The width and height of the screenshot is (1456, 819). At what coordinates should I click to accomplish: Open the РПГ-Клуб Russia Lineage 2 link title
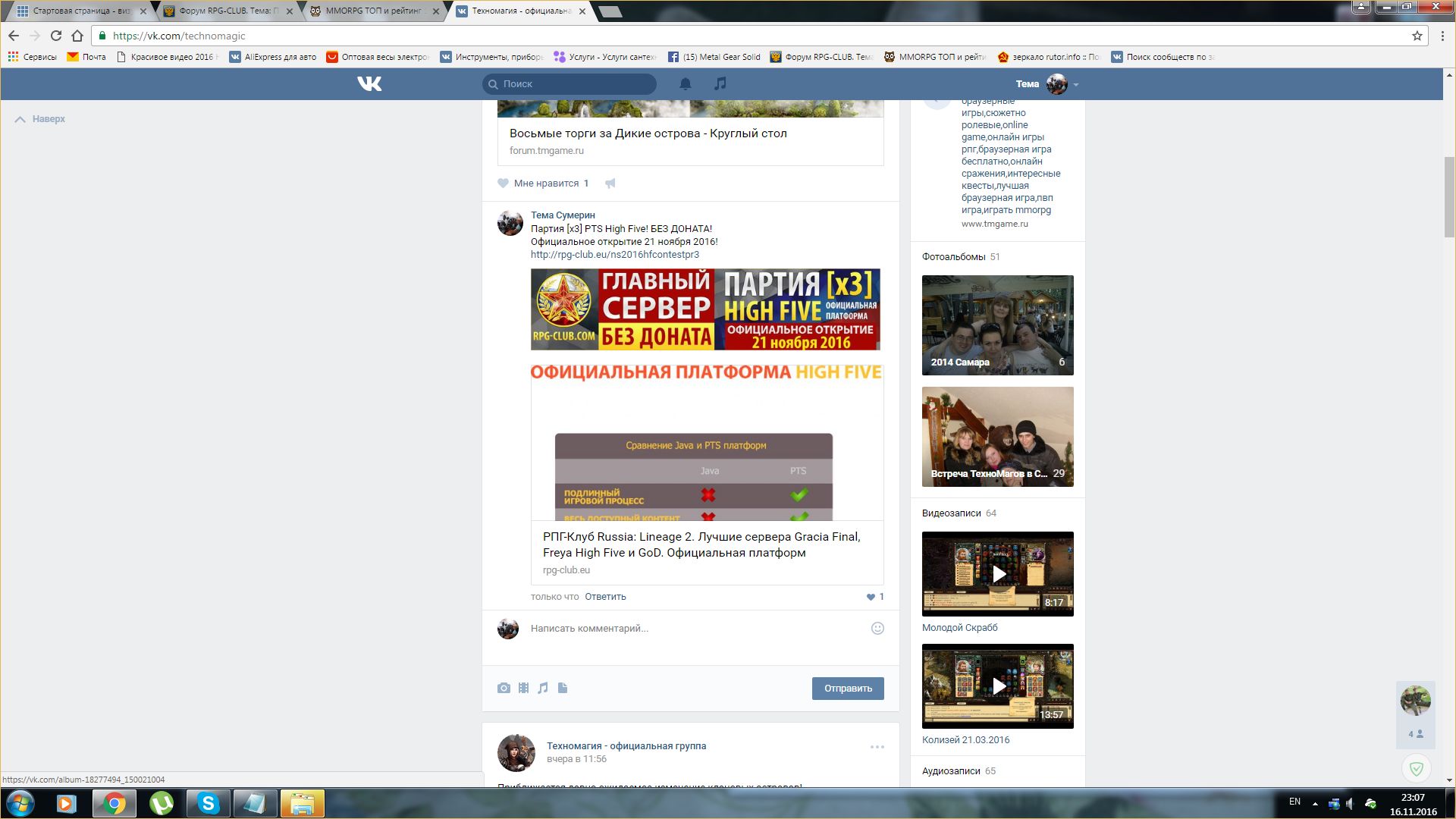tap(701, 544)
